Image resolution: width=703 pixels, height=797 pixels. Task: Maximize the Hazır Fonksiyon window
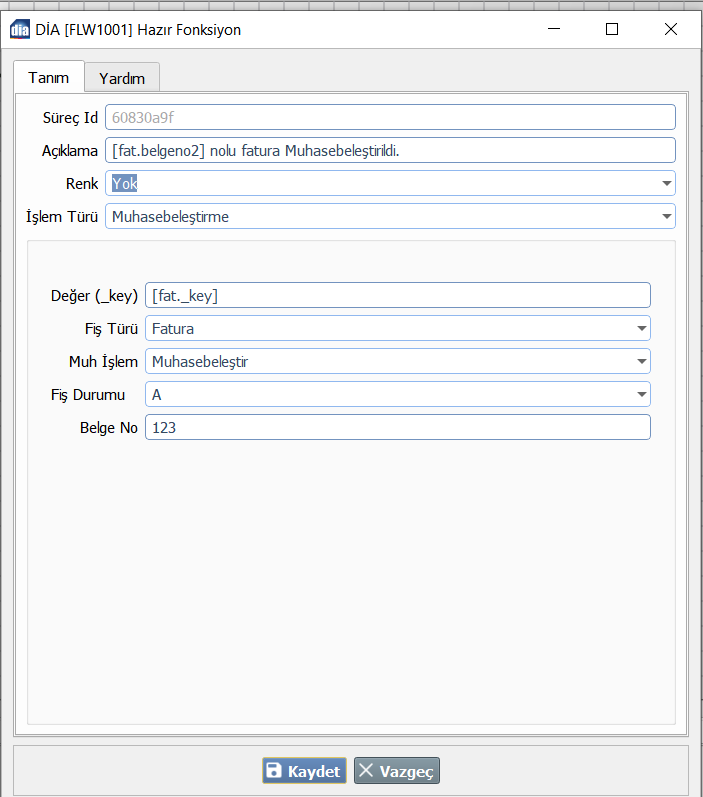pyautogui.click(x=612, y=29)
